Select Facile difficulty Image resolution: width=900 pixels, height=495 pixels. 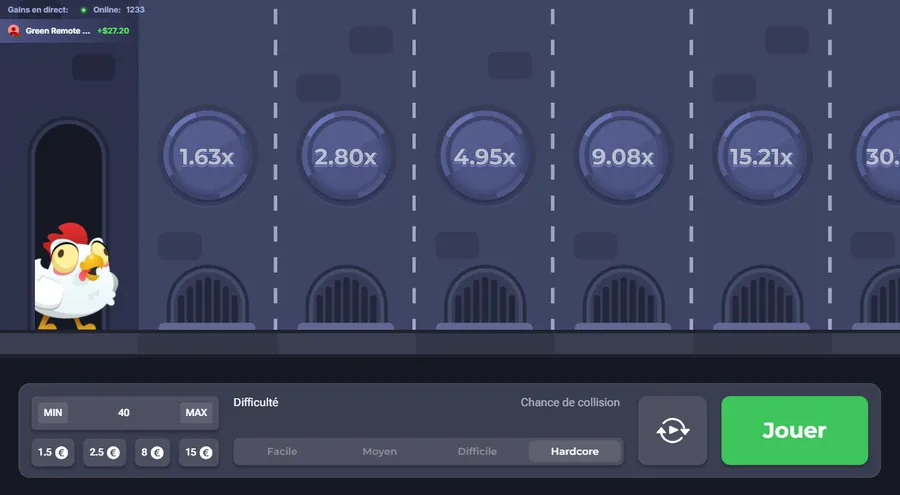click(x=282, y=451)
